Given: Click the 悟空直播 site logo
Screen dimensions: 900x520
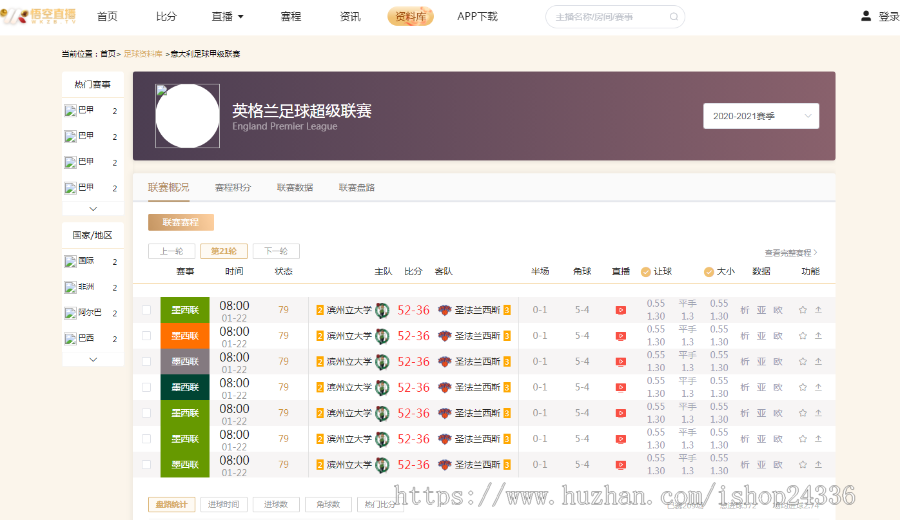Looking at the screenshot, I should pyautogui.click(x=38, y=16).
